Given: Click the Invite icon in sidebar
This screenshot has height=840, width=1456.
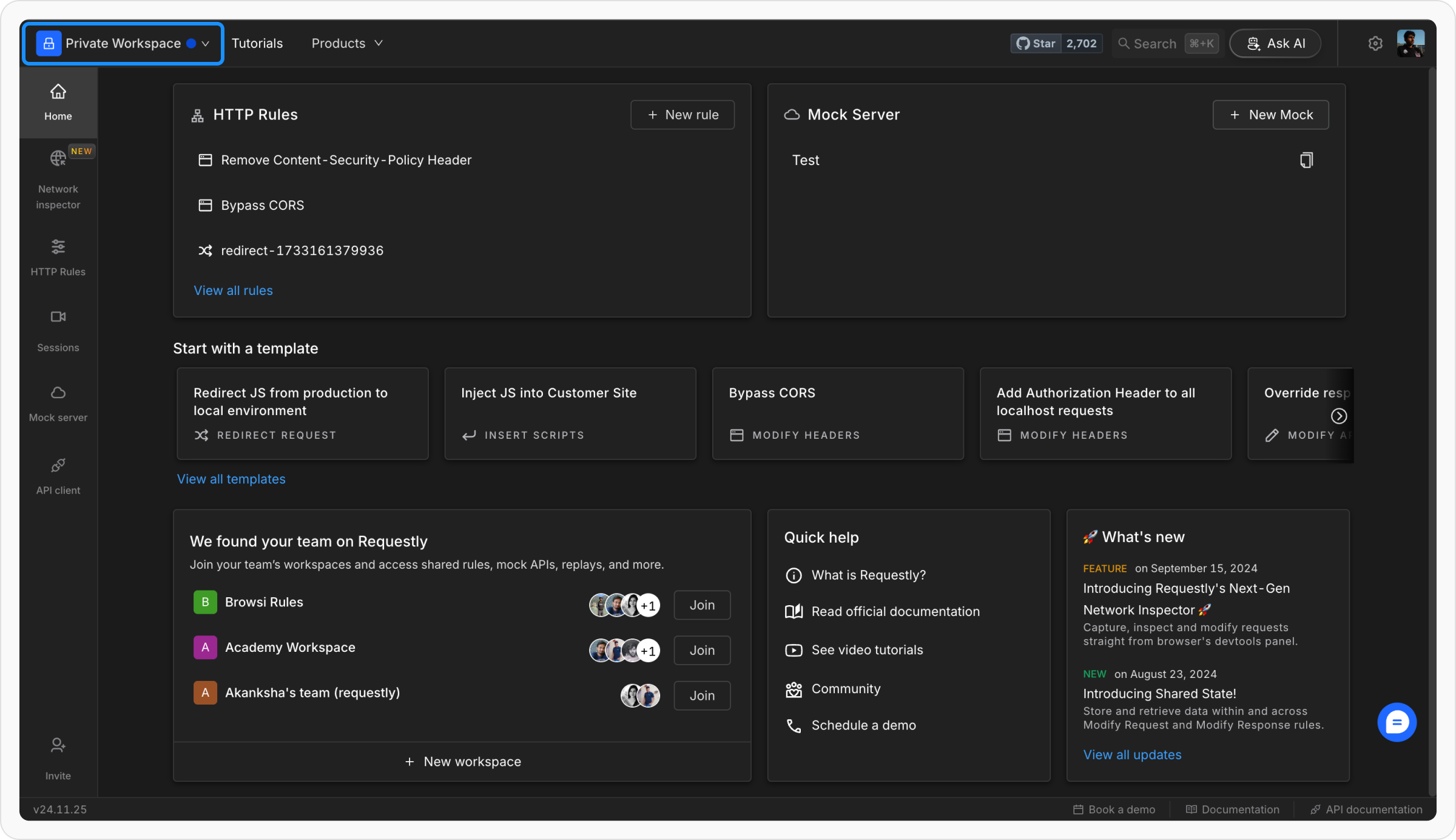Looking at the screenshot, I should tap(58, 746).
